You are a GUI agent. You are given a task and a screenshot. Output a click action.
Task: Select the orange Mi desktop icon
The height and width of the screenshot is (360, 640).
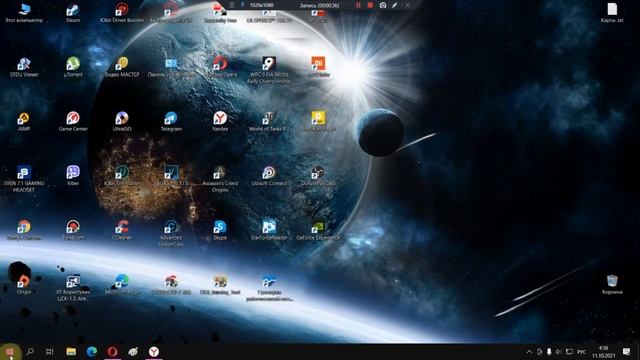point(318,67)
